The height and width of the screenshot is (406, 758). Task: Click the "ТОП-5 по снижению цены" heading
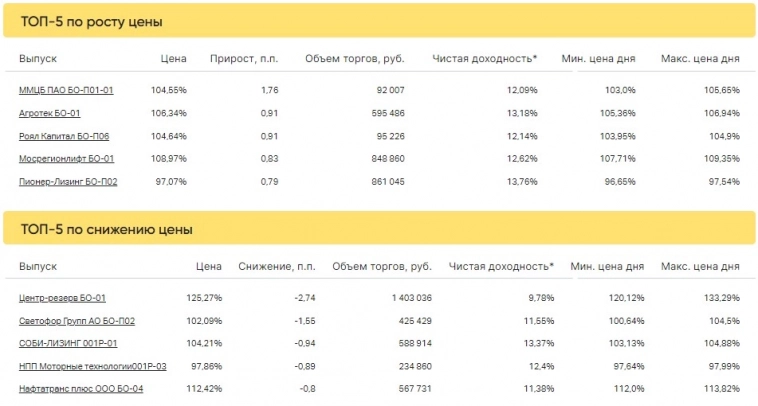click(106, 230)
